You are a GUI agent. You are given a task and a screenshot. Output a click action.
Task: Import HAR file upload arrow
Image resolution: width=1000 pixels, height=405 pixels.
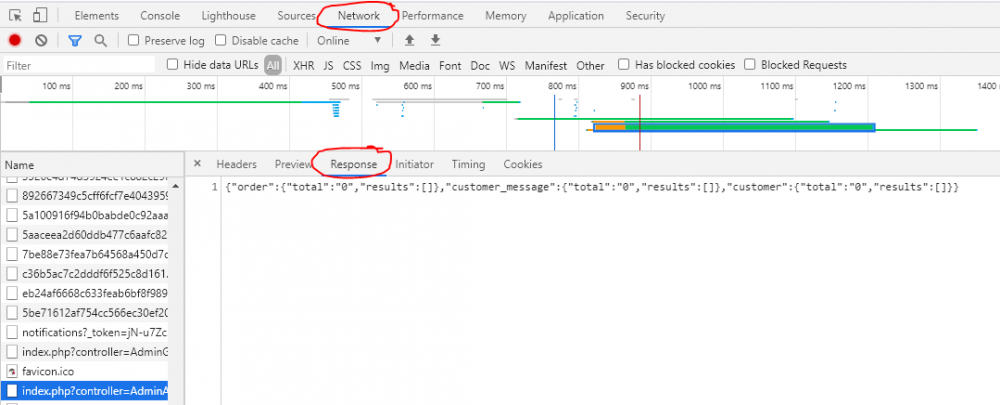coord(410,40)
